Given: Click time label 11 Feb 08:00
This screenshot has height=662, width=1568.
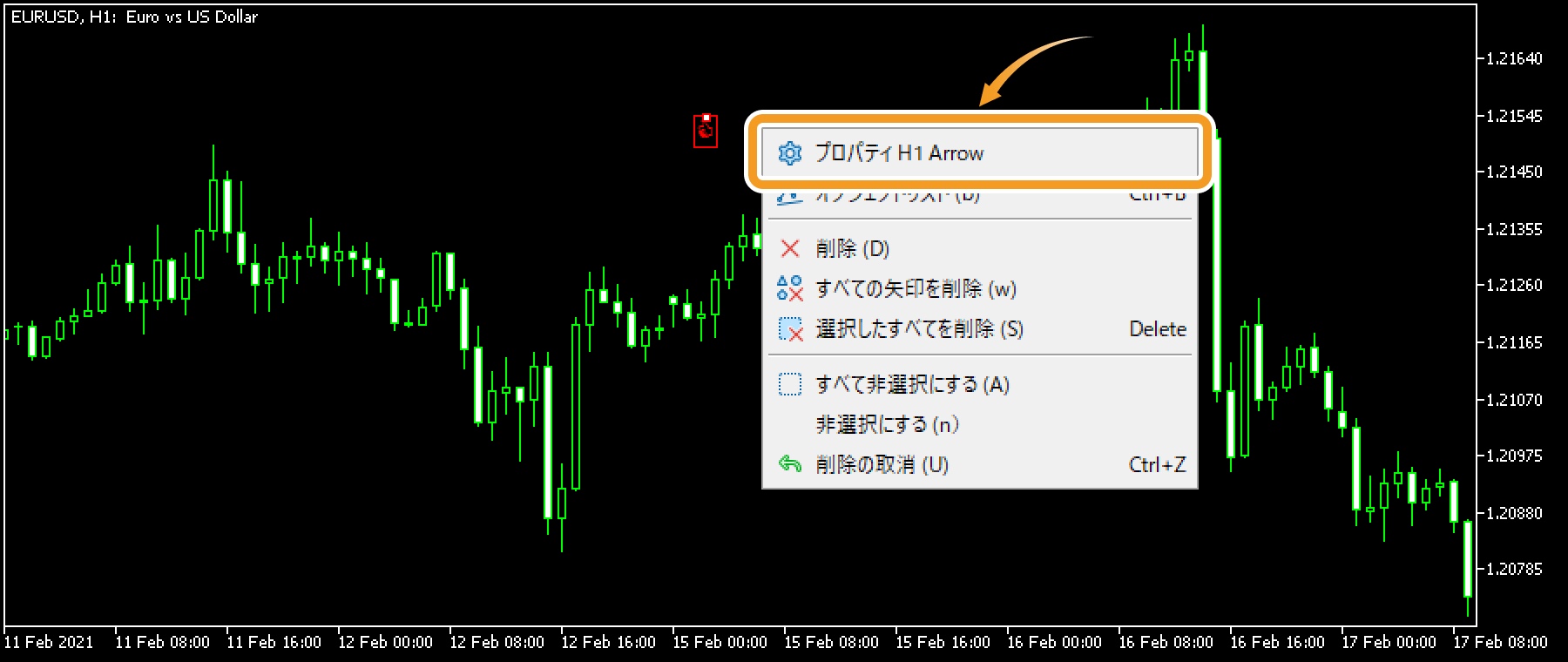Looking at the screenshot, I should click(x=163, y=642).
